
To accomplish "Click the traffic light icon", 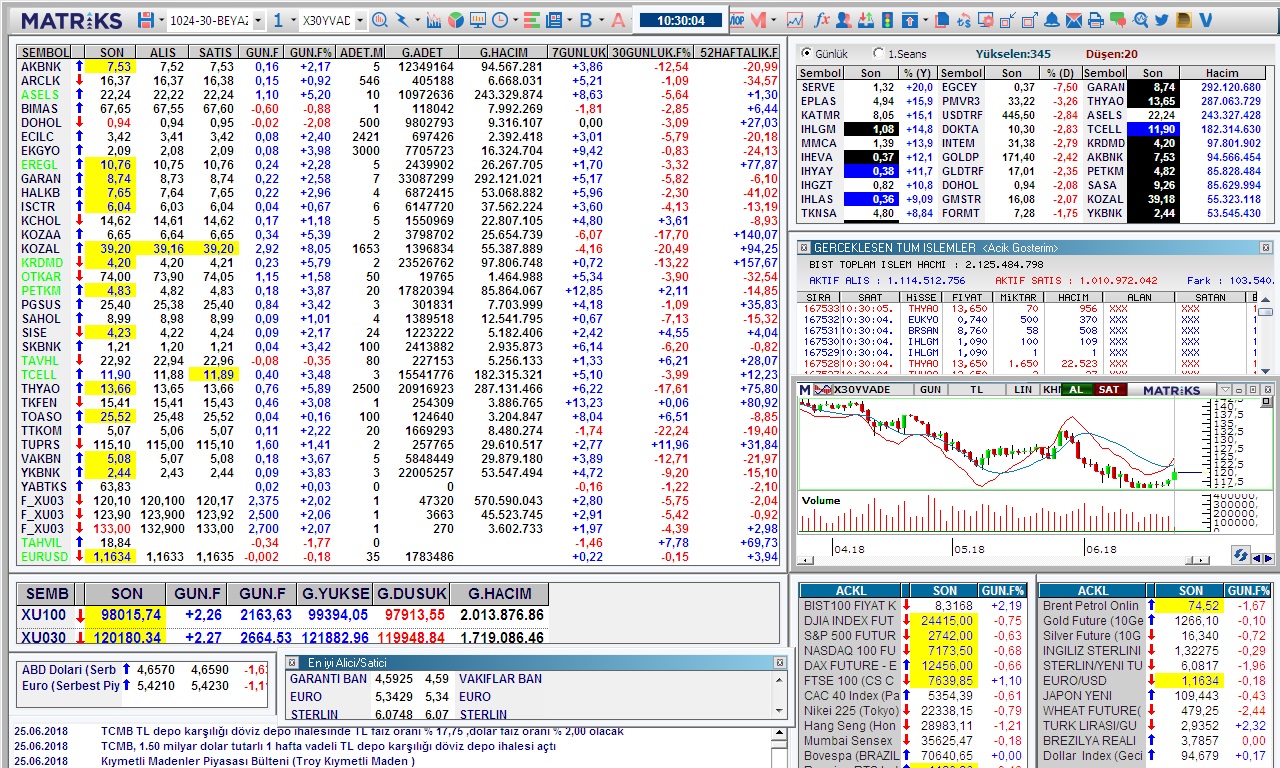I will point(887,20).
